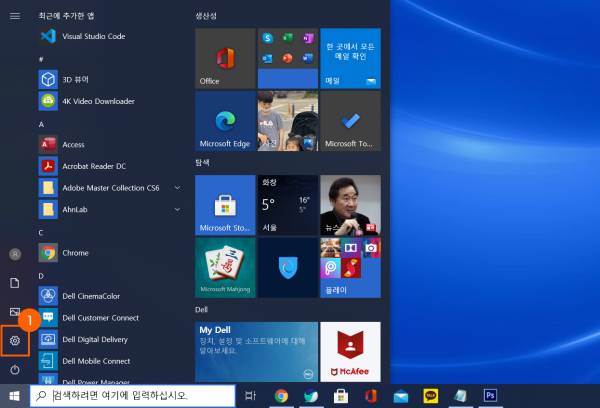Click the Dell tile group header
Screen dimensions: 600x408
point(201,309)
